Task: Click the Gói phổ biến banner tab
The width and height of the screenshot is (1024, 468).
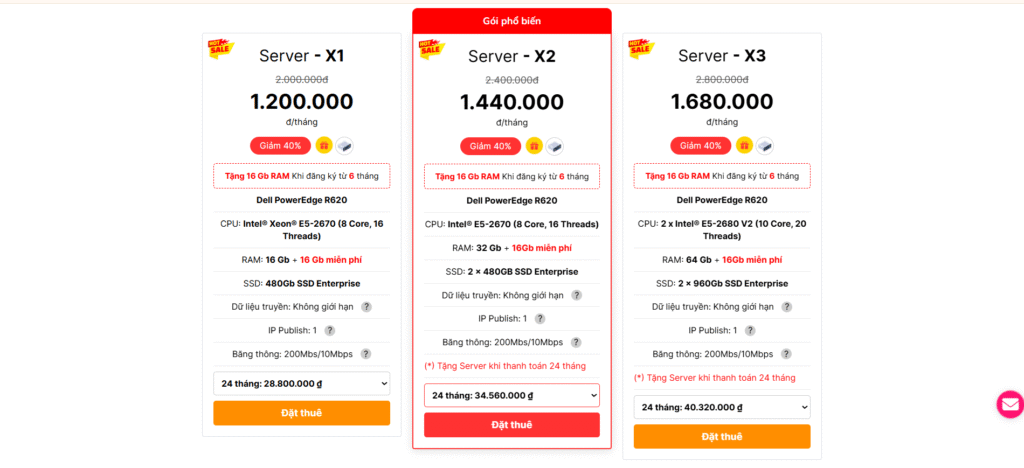Action: point(511,20)
